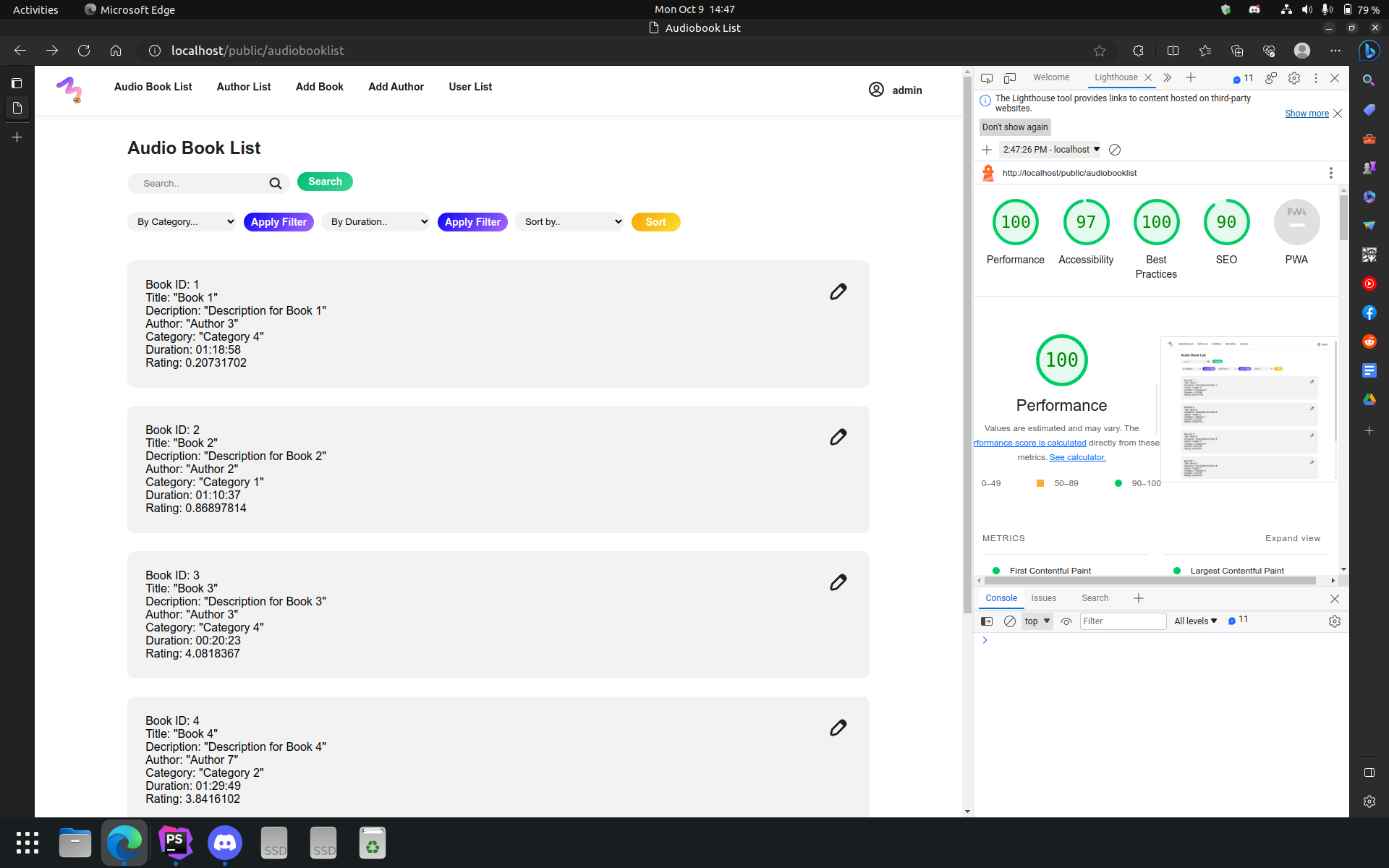Click the console Filter input field
Image resolution: width=1389 pixels, height=868 pixels.
coord(1122,621)
